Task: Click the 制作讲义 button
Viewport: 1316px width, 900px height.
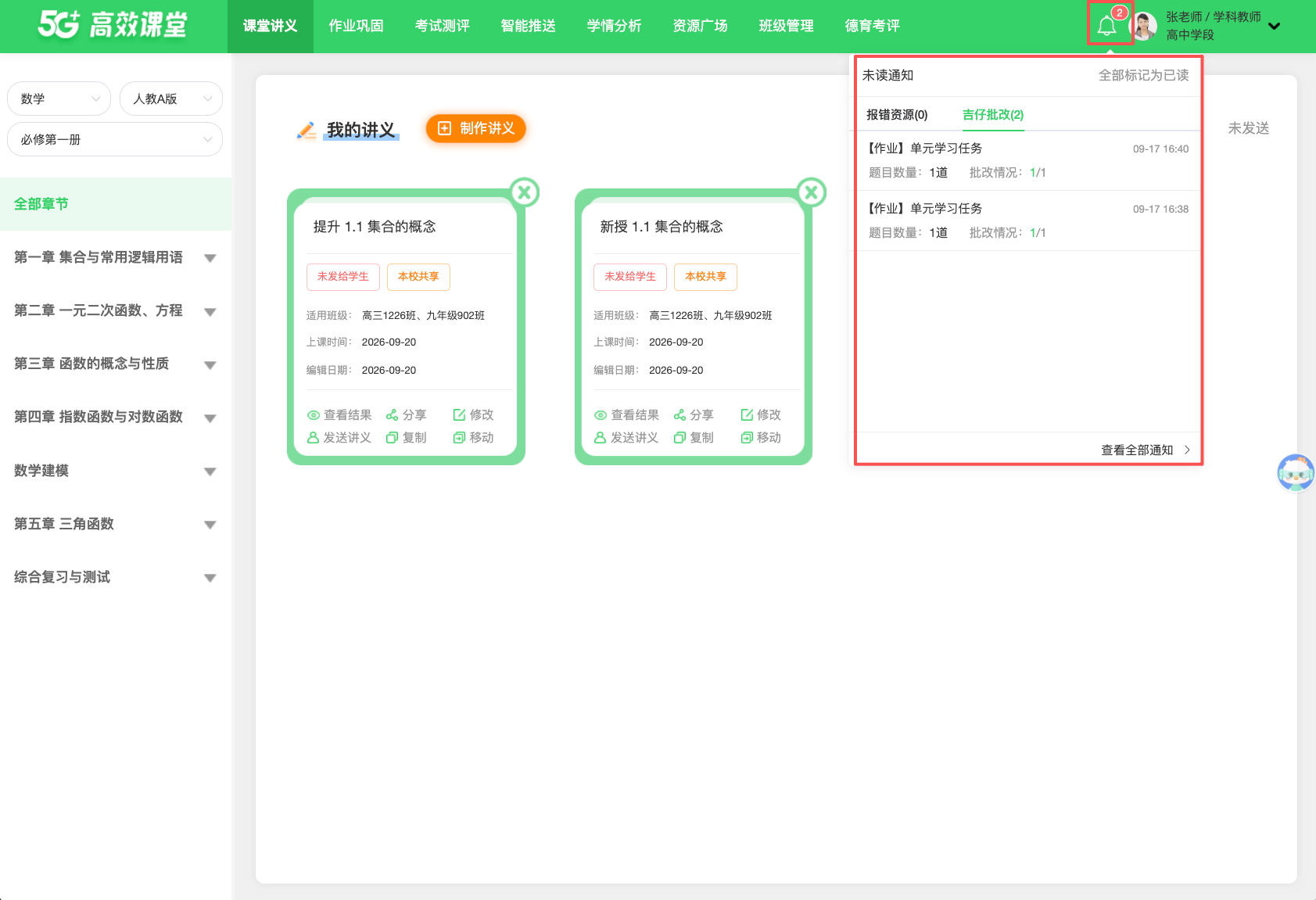Action: (x=475, y=128)
